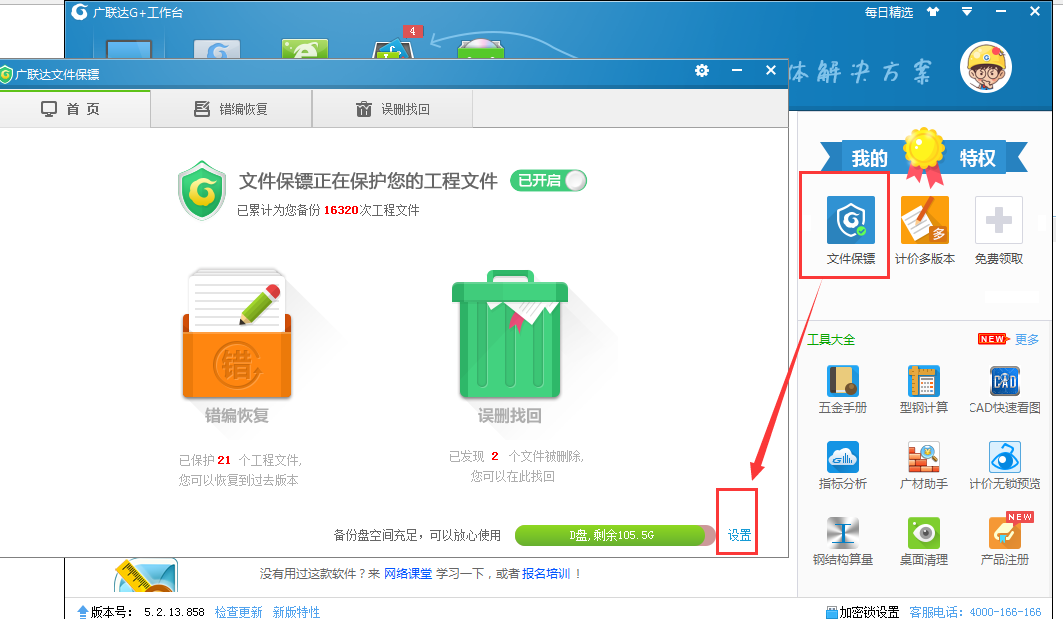
Task: Open the dropdown arrow menu in G+工作台 title bar
Action: (x=967, y=12)
